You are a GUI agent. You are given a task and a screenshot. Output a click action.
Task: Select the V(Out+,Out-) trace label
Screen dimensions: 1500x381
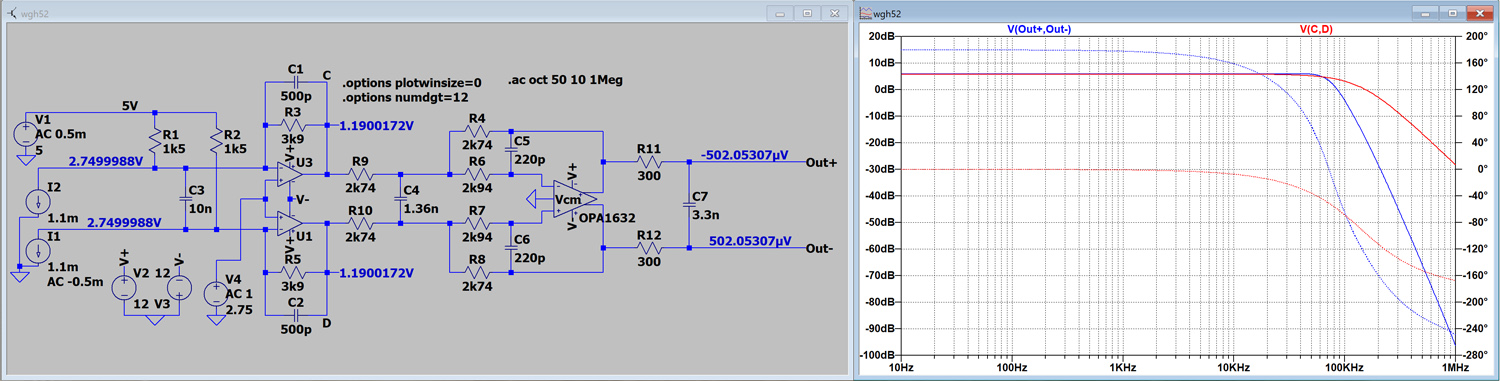tap(1040, 30)
